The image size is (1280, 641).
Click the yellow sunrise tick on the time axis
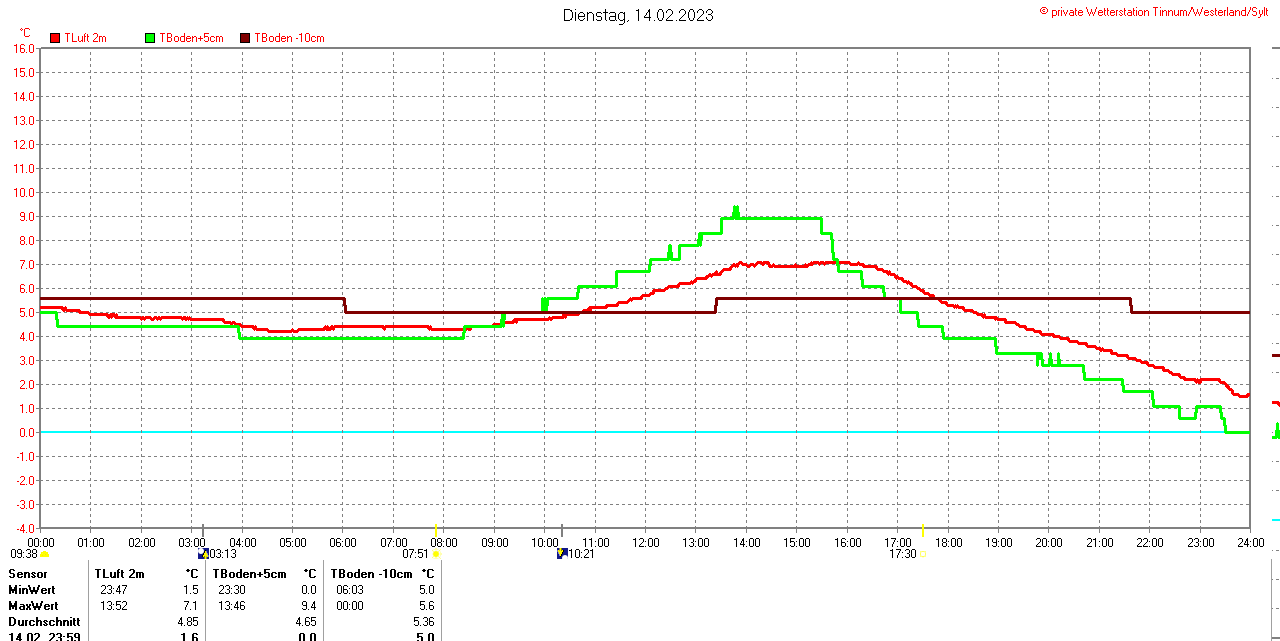pyautogui.click(x=436, y=529)
